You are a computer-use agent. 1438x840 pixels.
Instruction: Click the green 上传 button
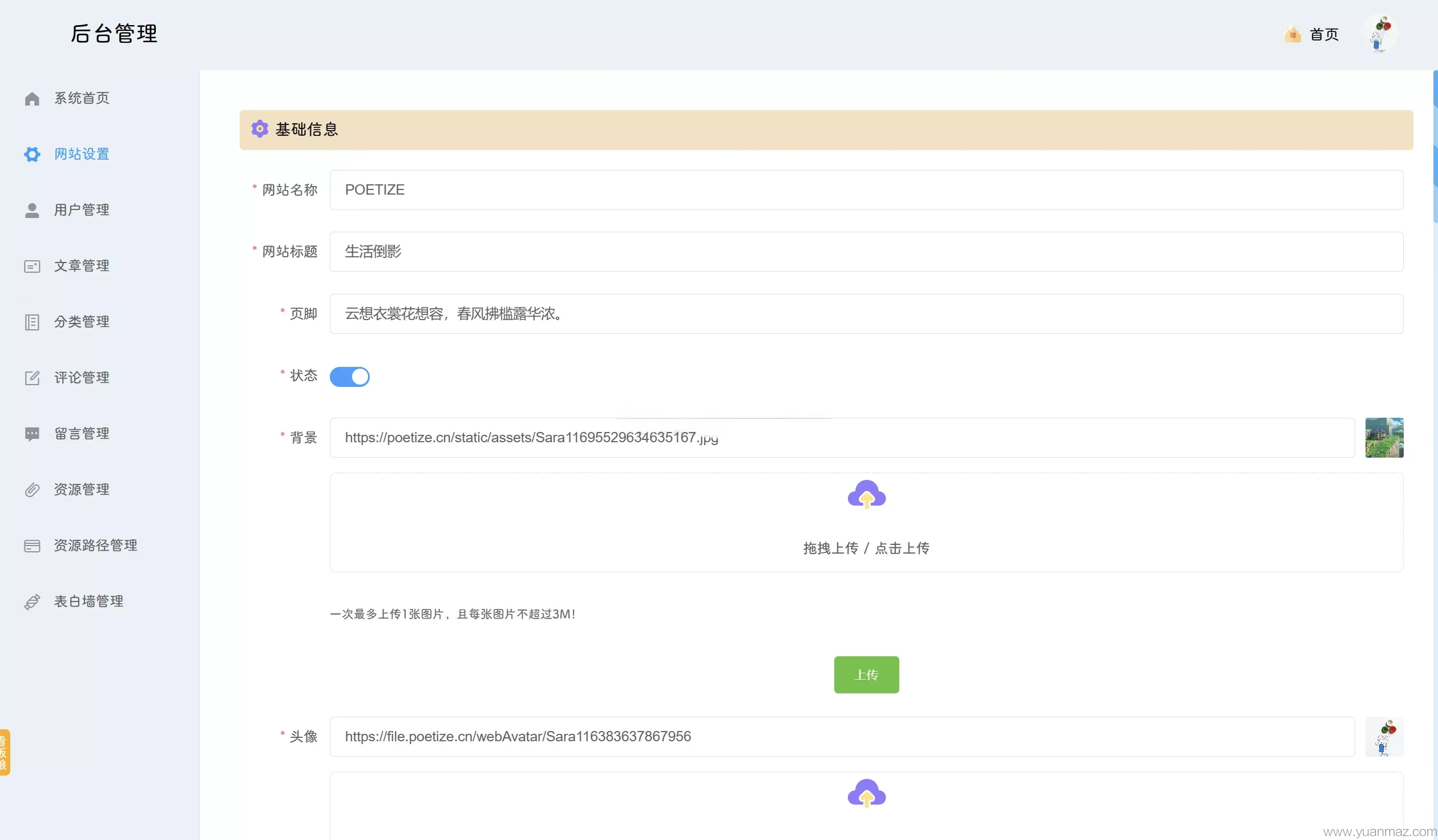(866, 675)
